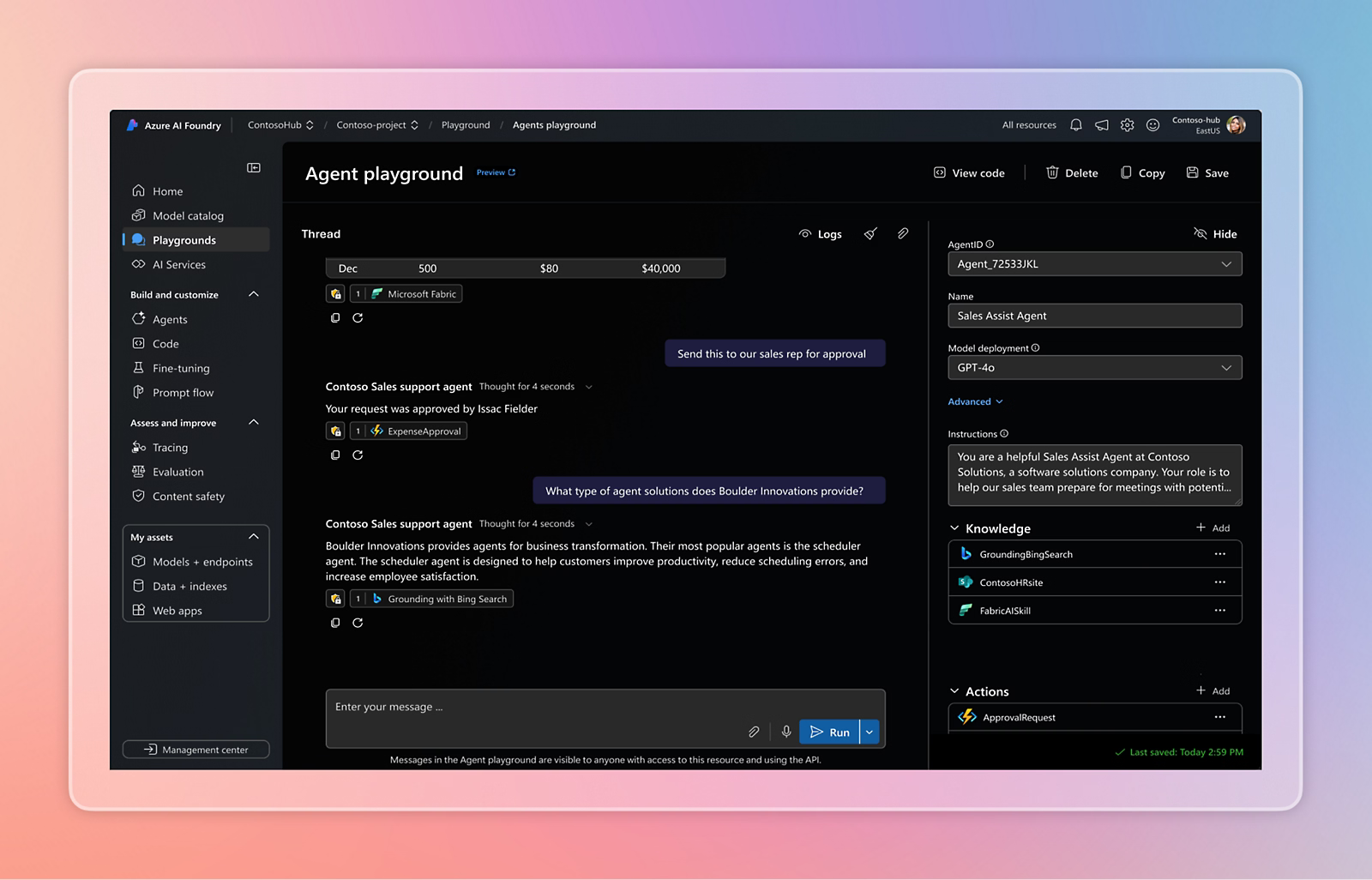Open the settings gear in top bar
Image resolution: width=1372 pixels, height=880 pixels.
[x=1128, y=125]
